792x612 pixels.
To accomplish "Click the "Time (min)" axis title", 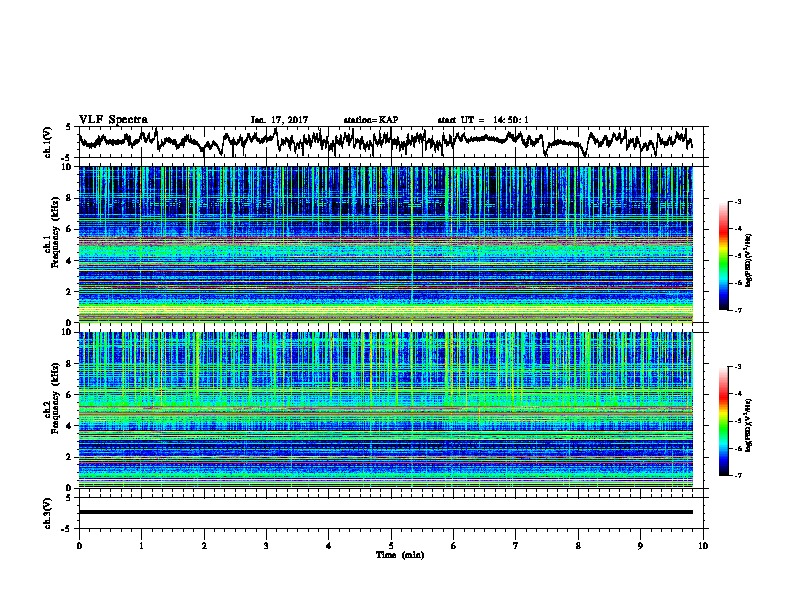I will [x=400, y=555].
